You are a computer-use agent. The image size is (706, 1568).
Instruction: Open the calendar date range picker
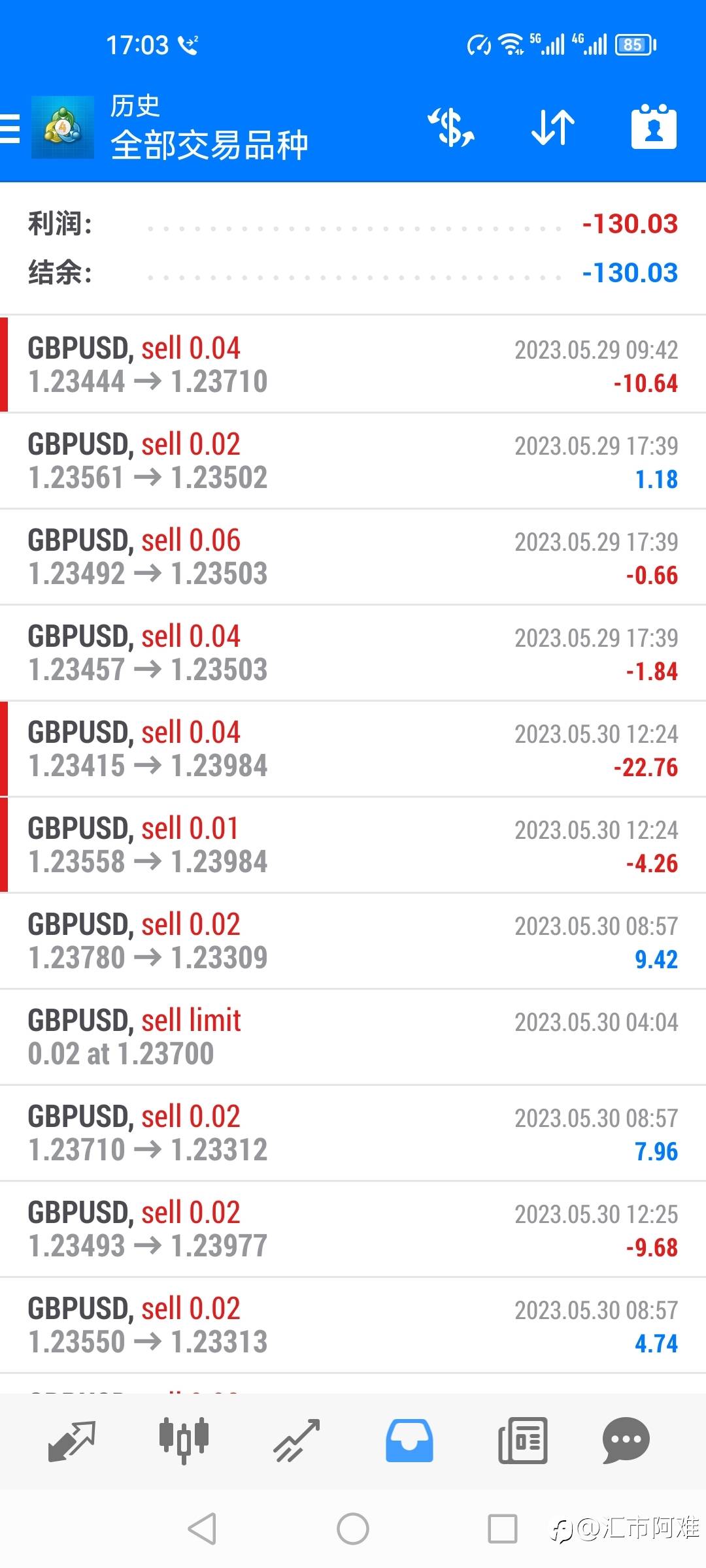click(654, 127)
